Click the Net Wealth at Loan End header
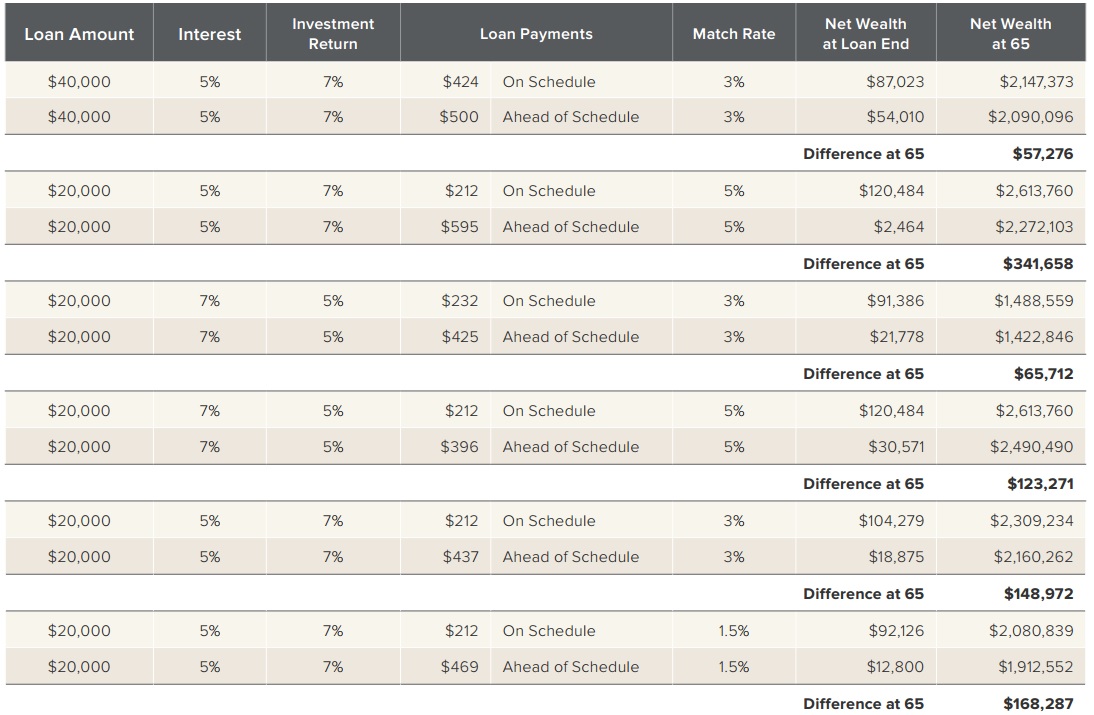This screenshot has width=1094, height=715. click(x=866, y=33)
